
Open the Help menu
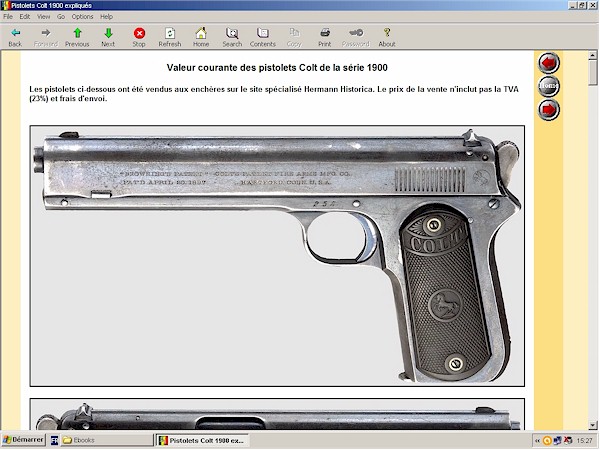(x=106, y=16)
